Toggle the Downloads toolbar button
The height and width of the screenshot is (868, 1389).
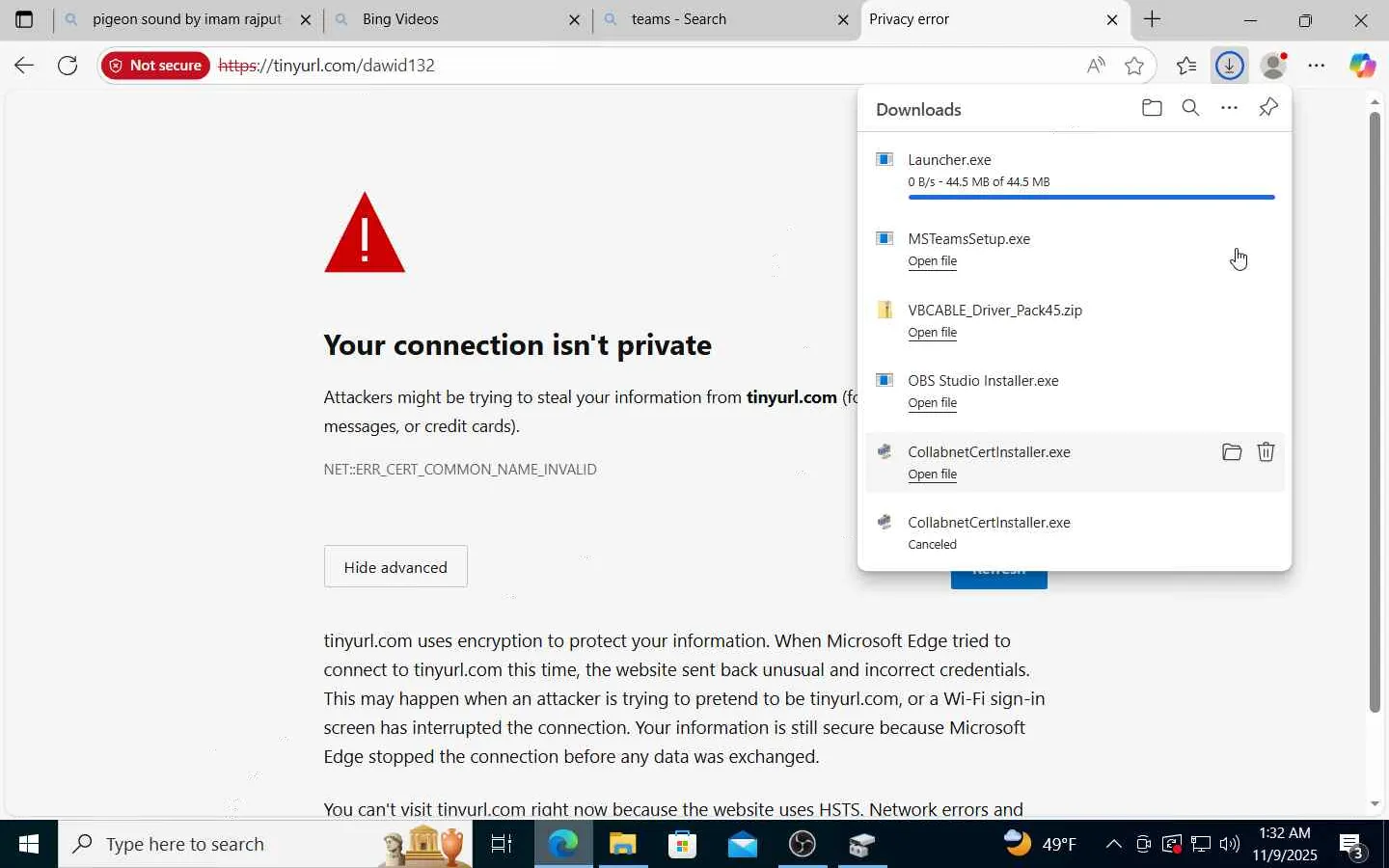(x=1229, y=66)
